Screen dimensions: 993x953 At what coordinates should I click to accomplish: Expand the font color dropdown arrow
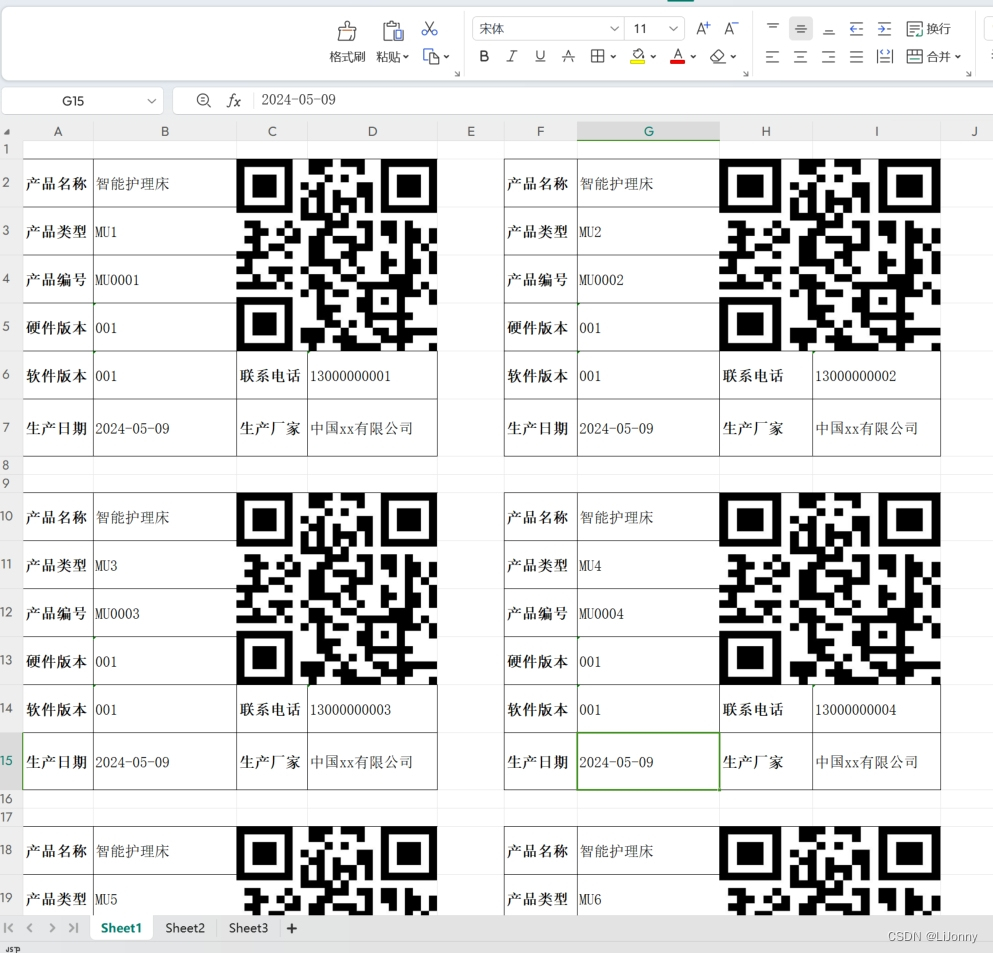(693, 57)
